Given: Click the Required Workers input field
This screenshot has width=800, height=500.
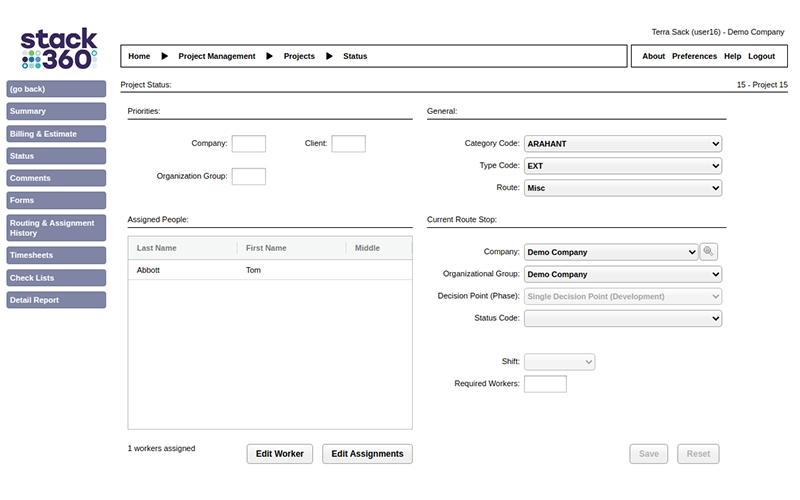Looking at the screenshot, I should point(545,384).
